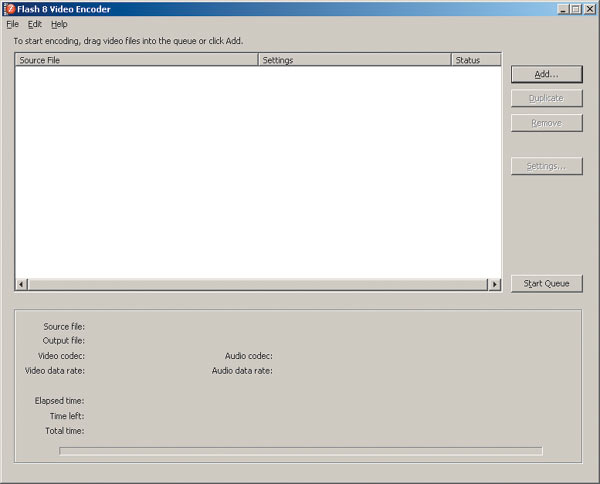Open the Help menu
This screenshot has height=484, width=600.
59,24
